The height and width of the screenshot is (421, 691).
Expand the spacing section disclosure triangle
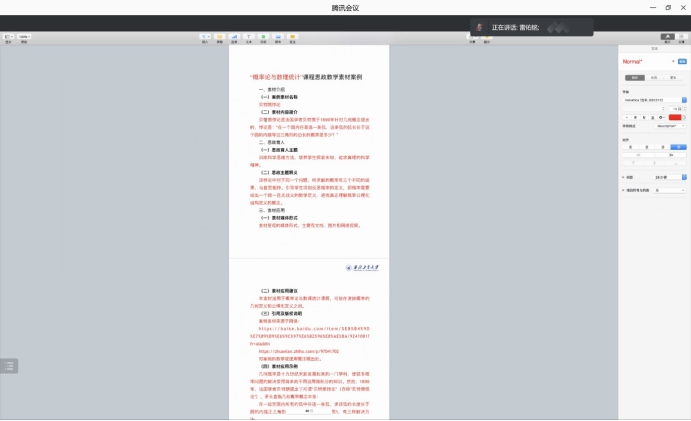(624, 176)
